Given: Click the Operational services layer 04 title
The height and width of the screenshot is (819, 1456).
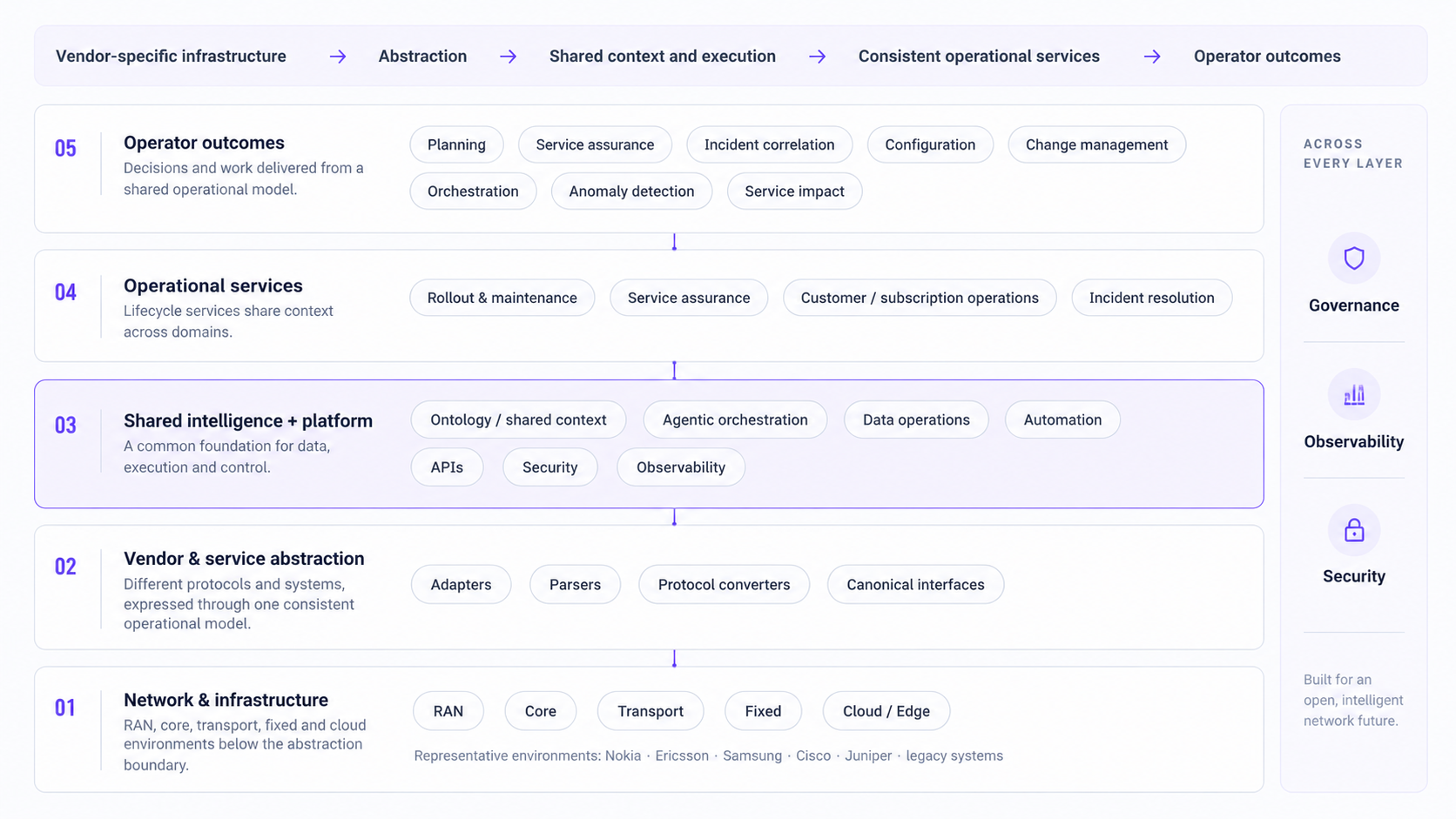Looking at the screenshot, I should (213, 285).
